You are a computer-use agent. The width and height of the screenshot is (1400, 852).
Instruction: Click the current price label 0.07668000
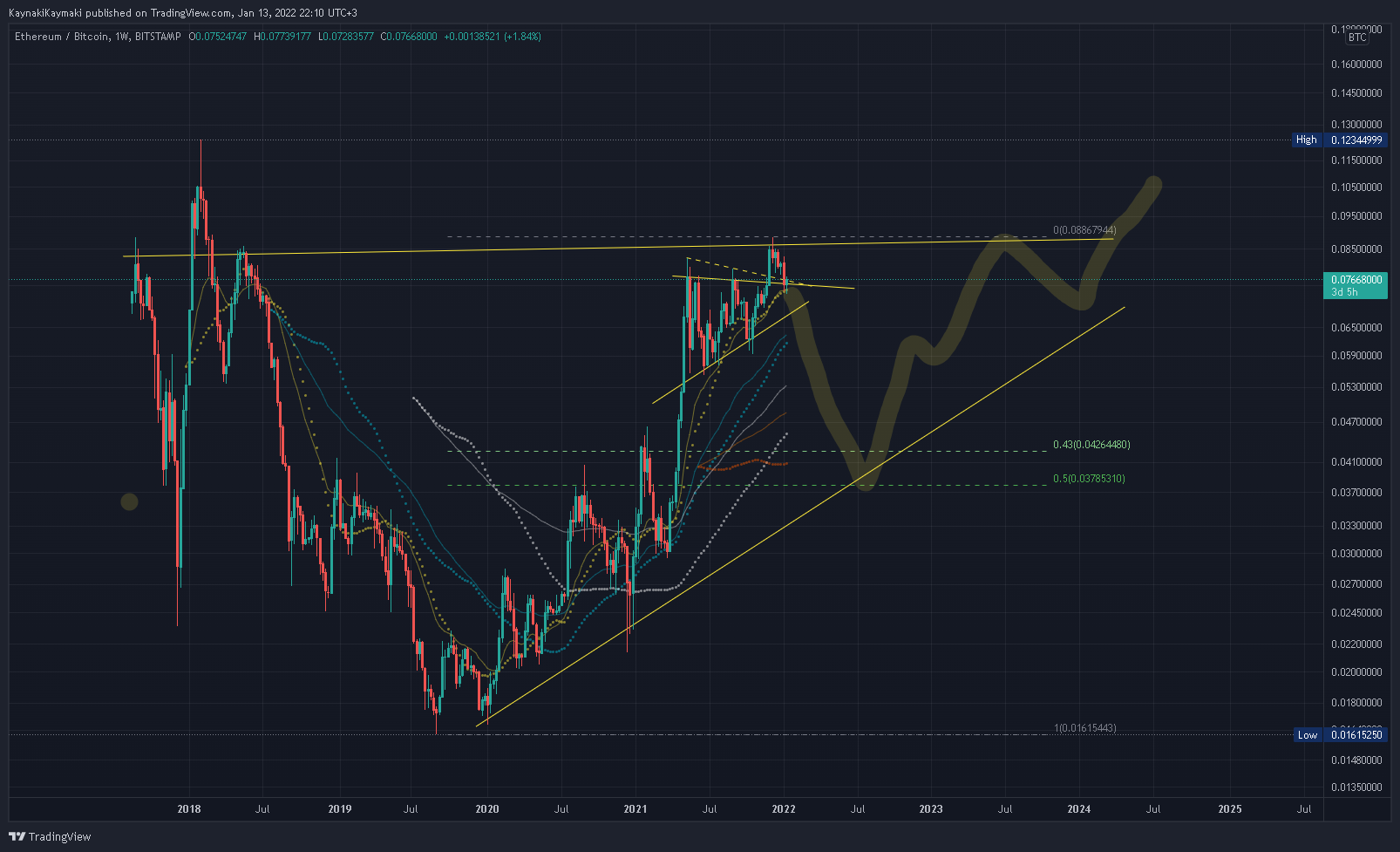point(1356,280)
